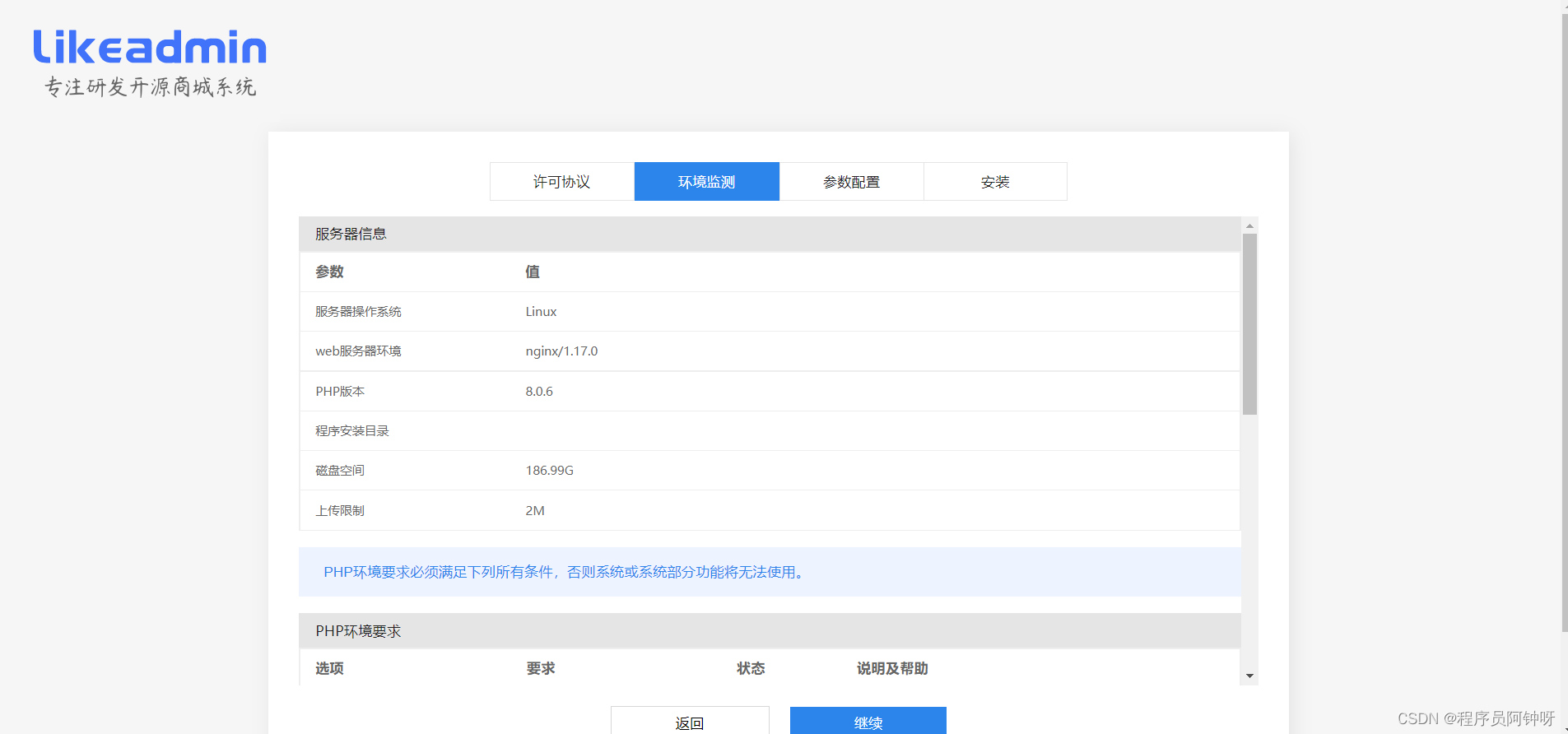Click the 服务器信息 section header
This screenshot has width=1568, height=734.
770,234
